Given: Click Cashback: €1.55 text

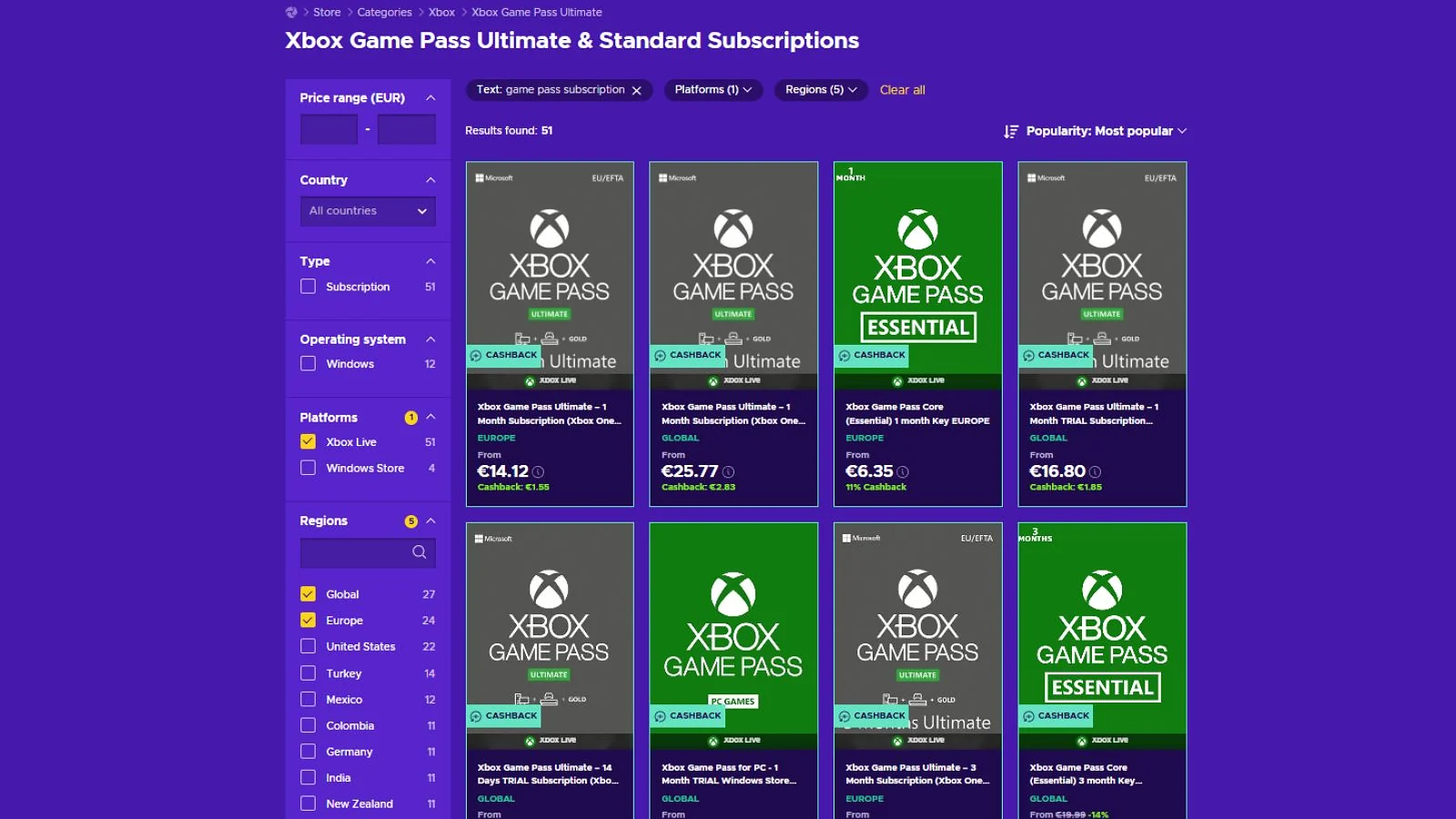Looking at the screenshot, I should tap(513, 488).
